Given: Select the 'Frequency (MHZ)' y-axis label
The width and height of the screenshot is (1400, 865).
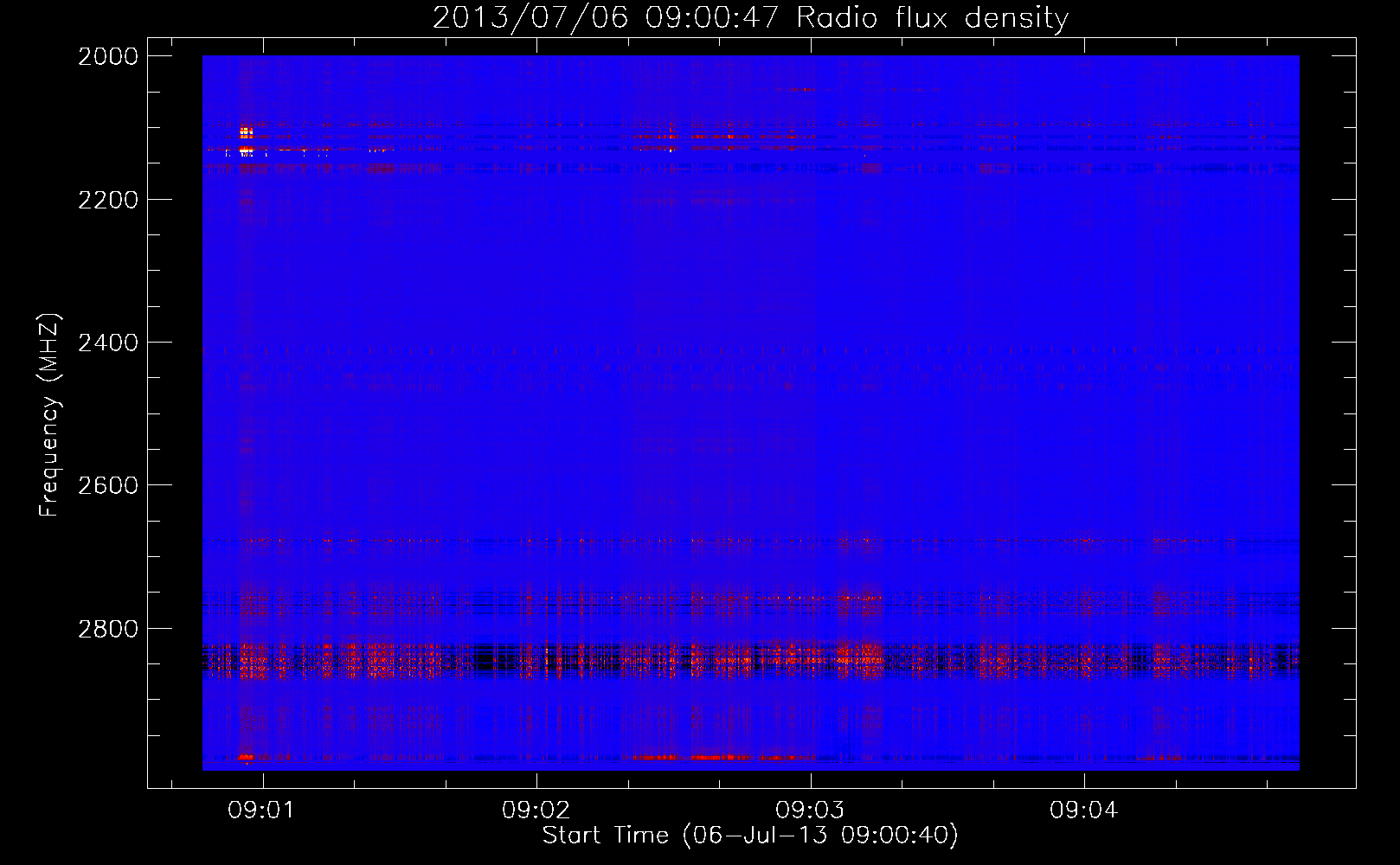Looking at the screenshot, I should pyautogui.click(x=50, y=415).
